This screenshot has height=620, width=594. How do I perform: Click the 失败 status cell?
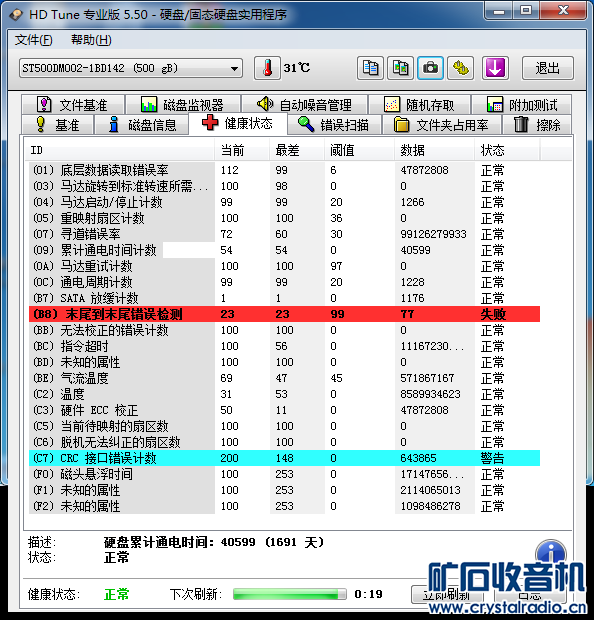pyautogui.click(x=493, y=314)
